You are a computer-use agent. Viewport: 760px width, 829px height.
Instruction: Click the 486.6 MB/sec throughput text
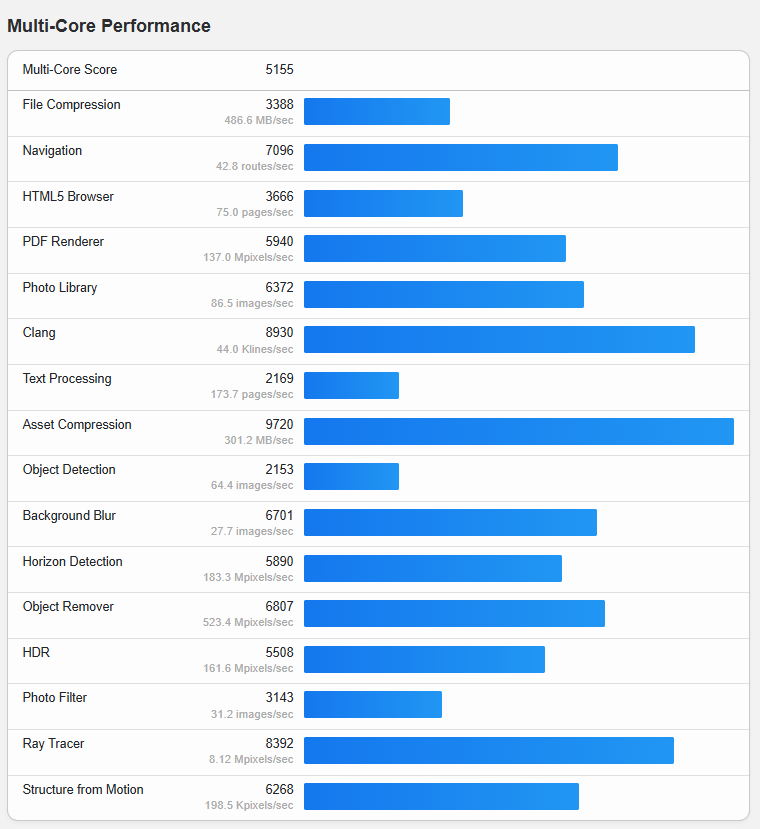[259, 120]
